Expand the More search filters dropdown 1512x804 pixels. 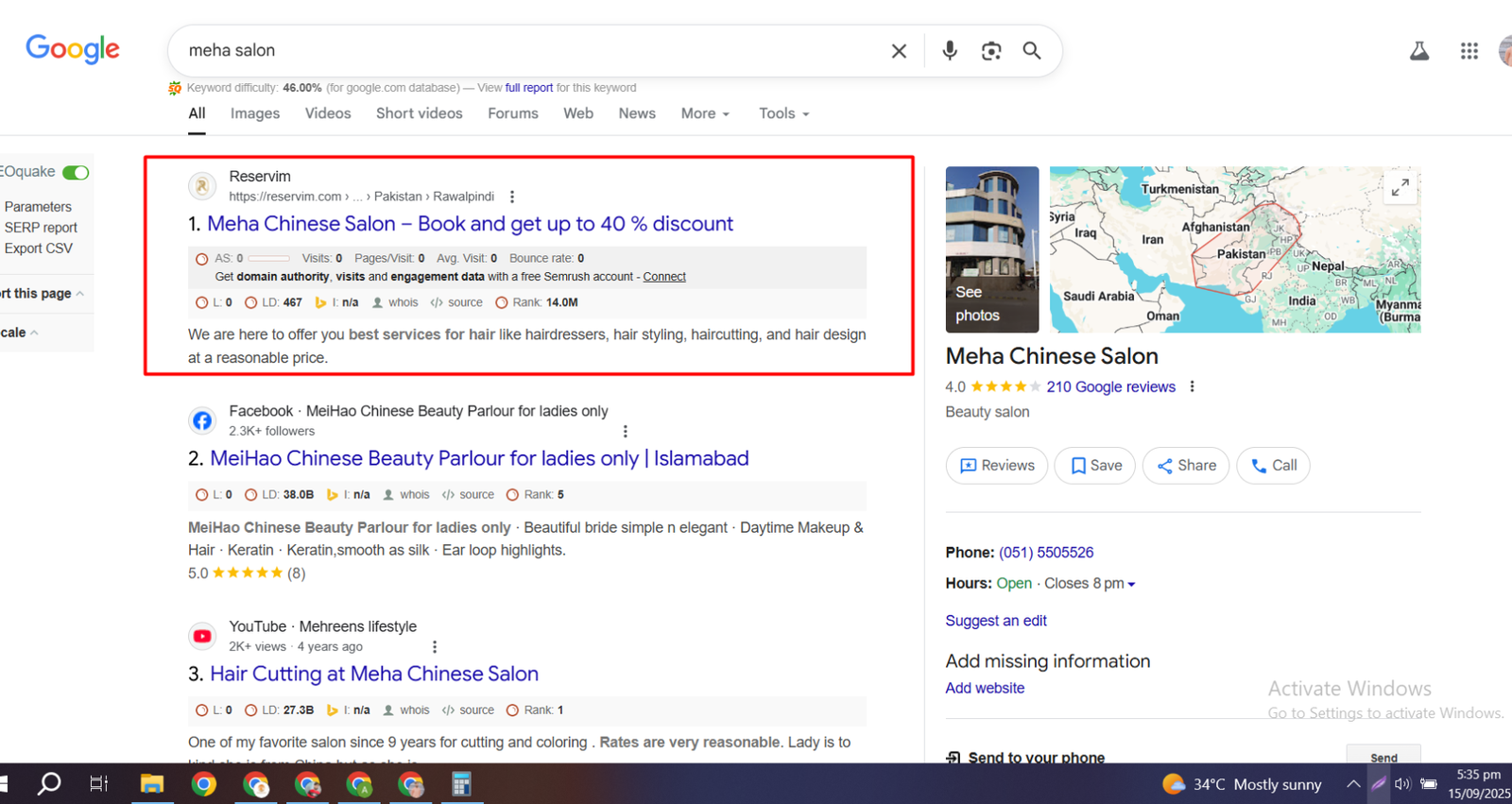tap(705, 113)
